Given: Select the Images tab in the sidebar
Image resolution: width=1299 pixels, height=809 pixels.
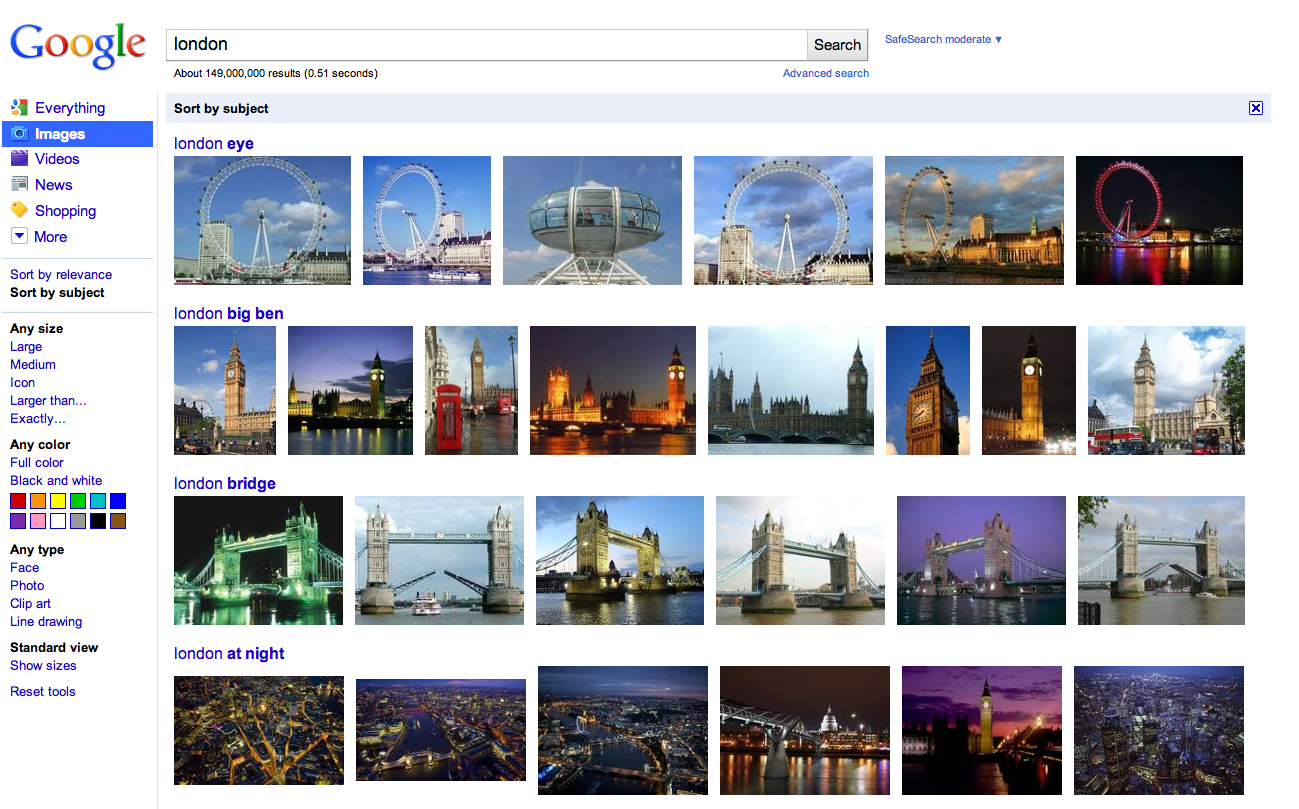Looking at the screenshot, I should point(78,134).
